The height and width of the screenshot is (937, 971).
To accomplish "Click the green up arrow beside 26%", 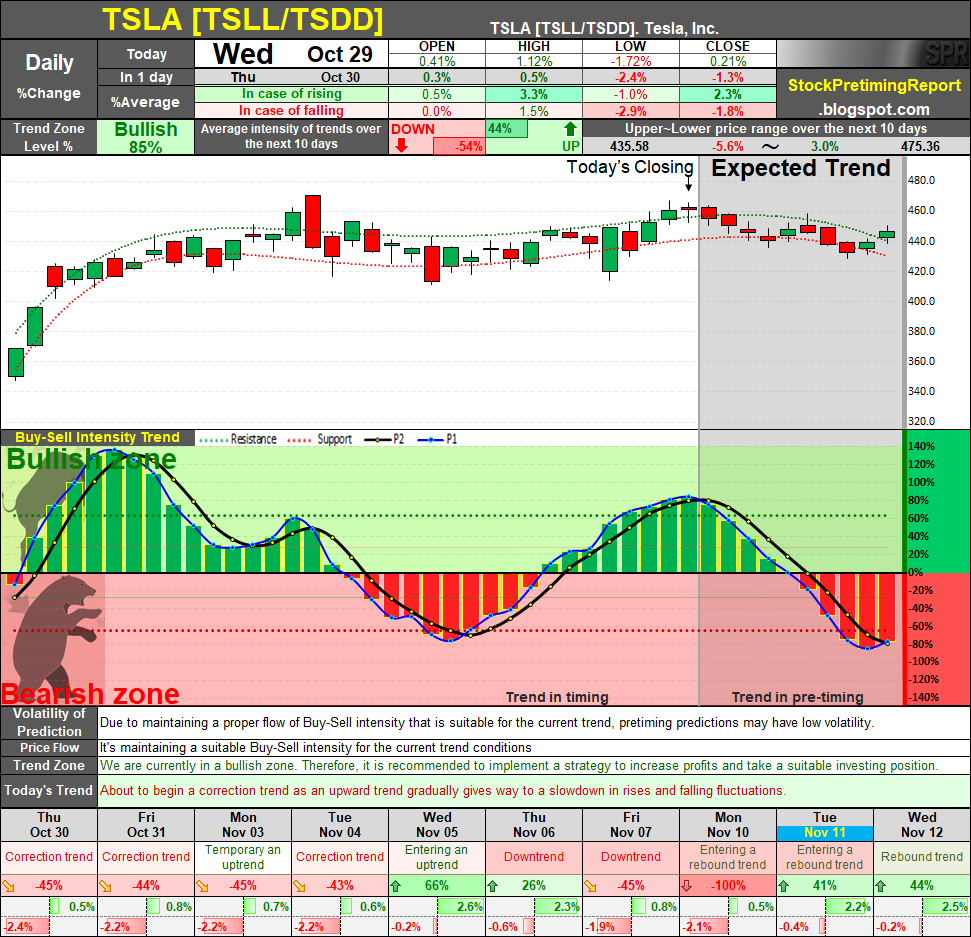I will 493,886.
